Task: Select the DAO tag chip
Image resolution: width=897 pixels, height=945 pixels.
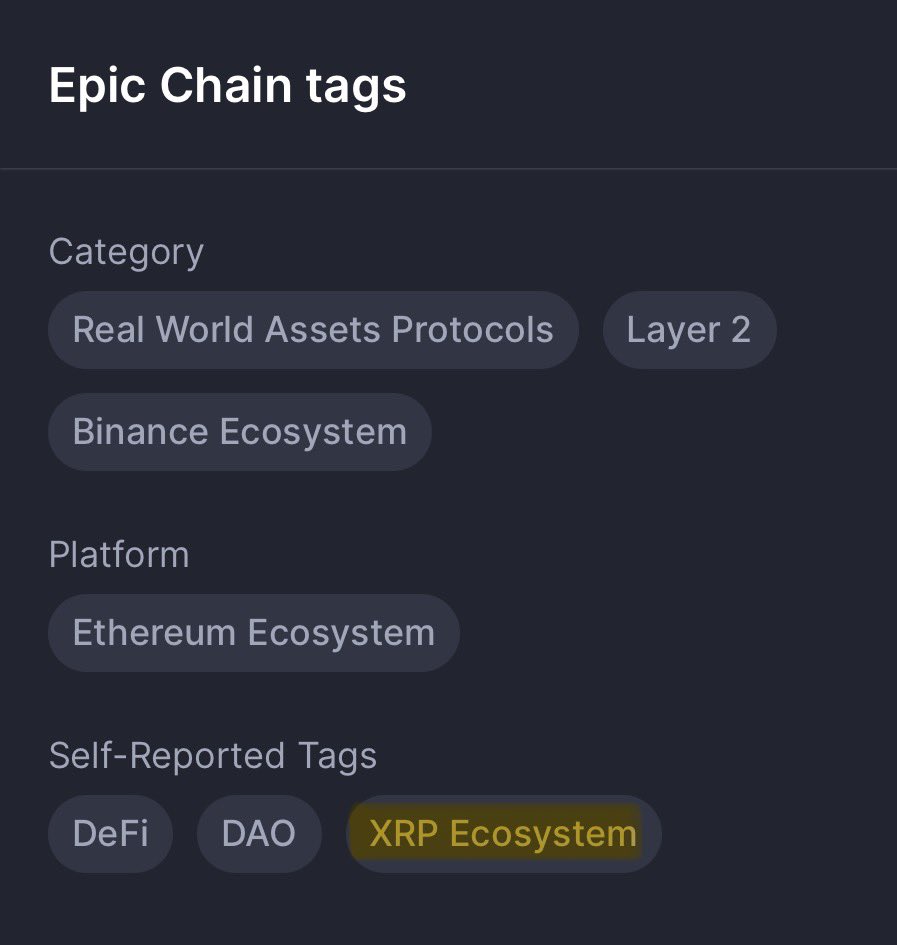Action: pos(259,833)
